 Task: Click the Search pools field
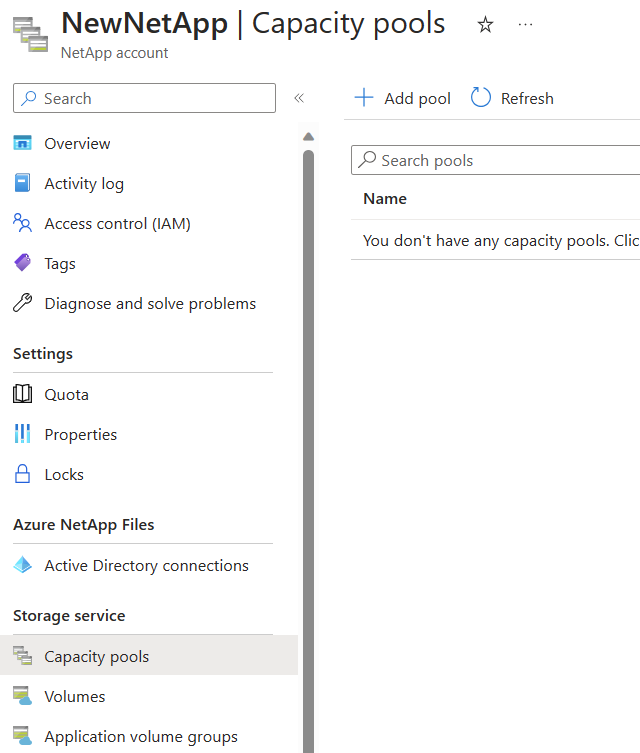pos(495,160)
